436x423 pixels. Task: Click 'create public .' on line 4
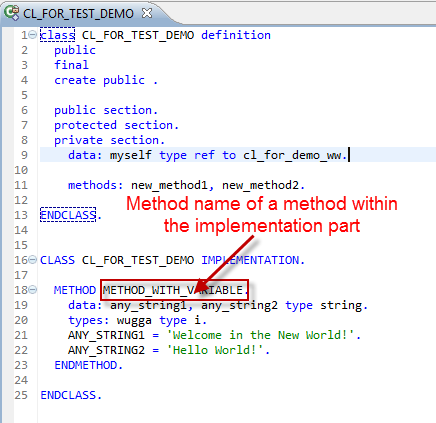[106, 80]
